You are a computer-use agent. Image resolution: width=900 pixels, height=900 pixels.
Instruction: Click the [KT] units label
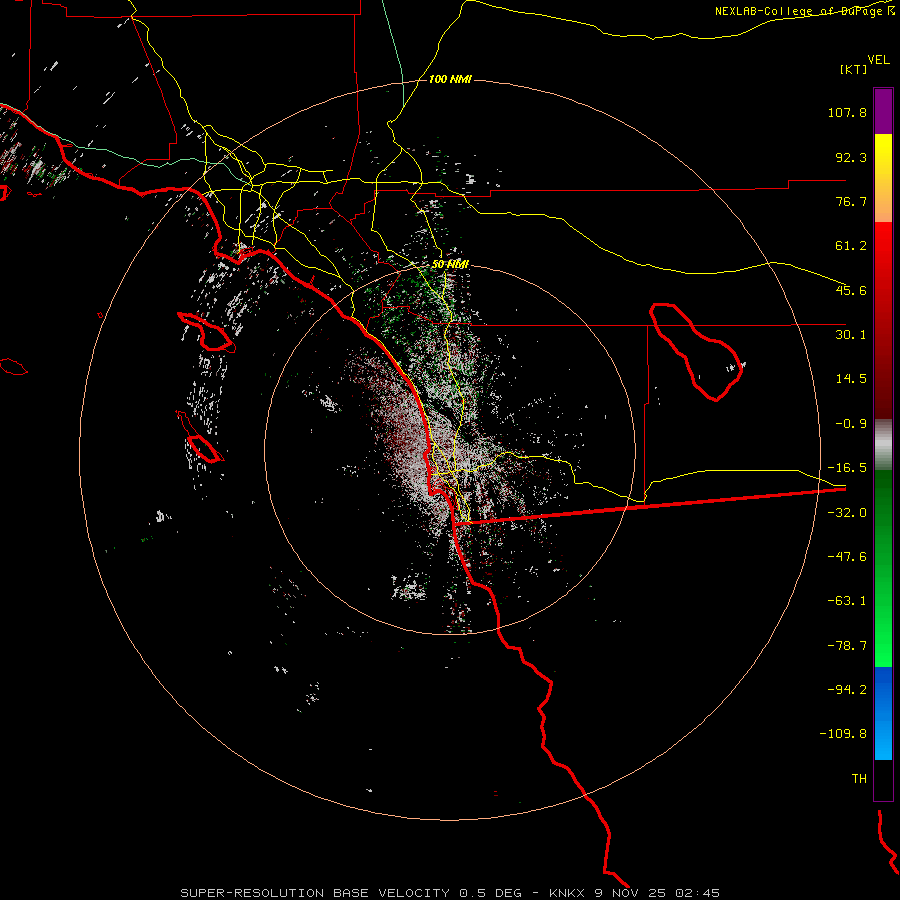point(854,69)
